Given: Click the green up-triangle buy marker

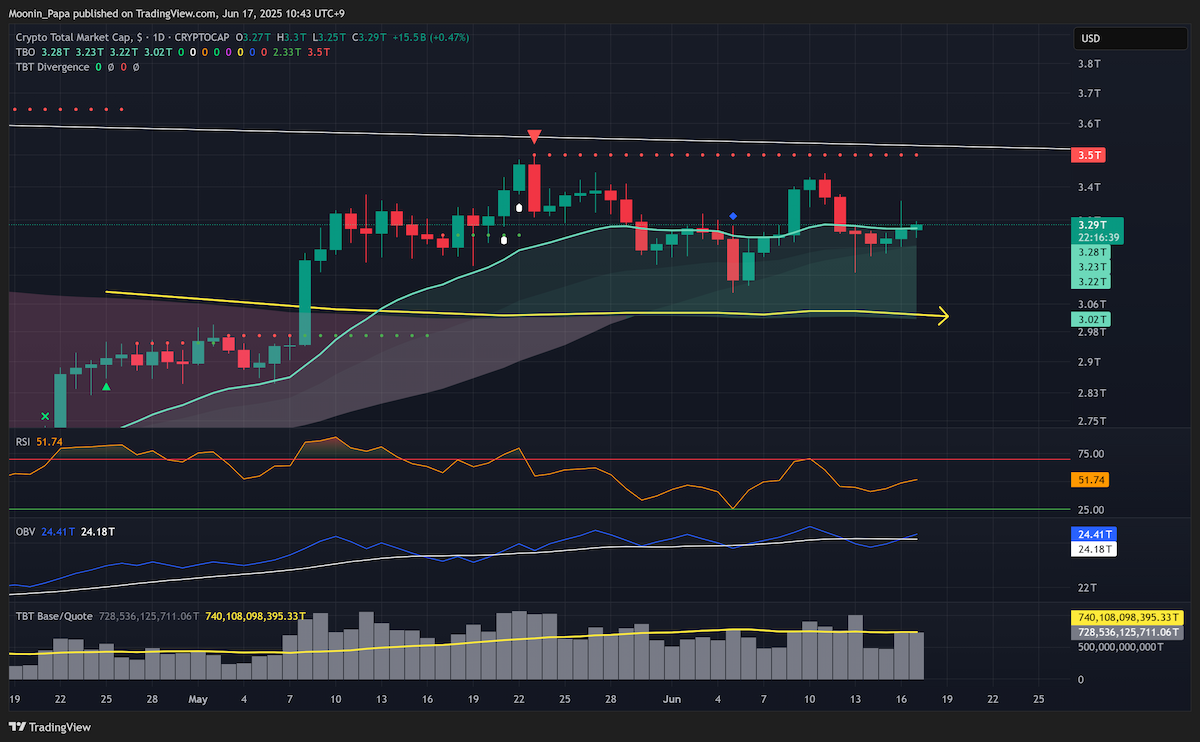Looking at the screenshot, I should 106,386.
